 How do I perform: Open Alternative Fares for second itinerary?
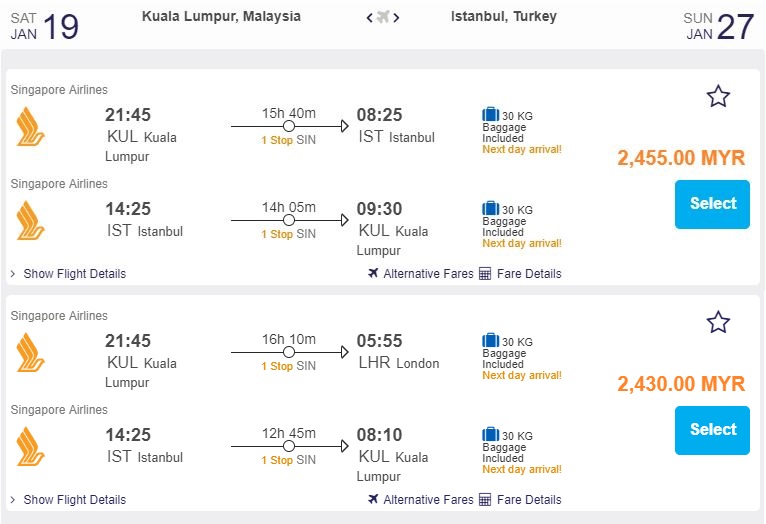coord(428,500)
